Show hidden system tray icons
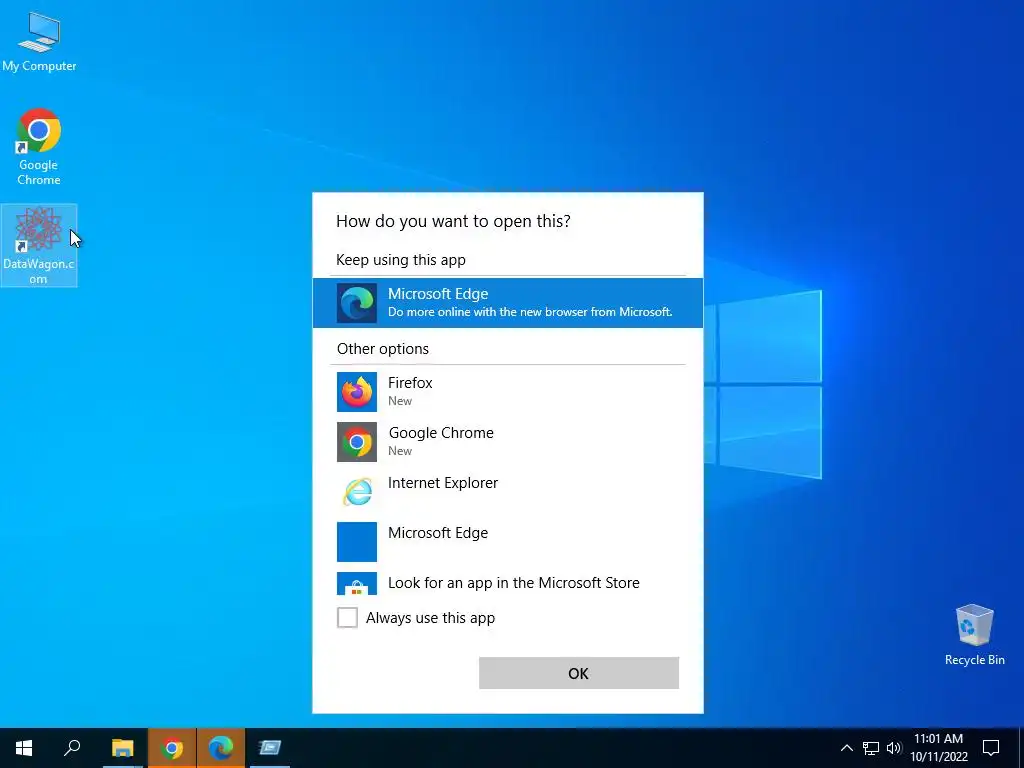 846,748
